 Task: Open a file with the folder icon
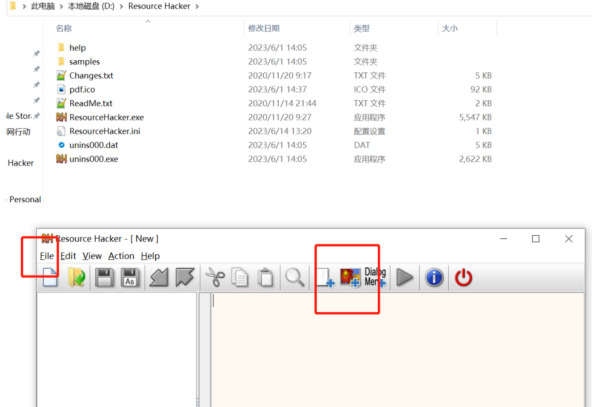point(77,278)
